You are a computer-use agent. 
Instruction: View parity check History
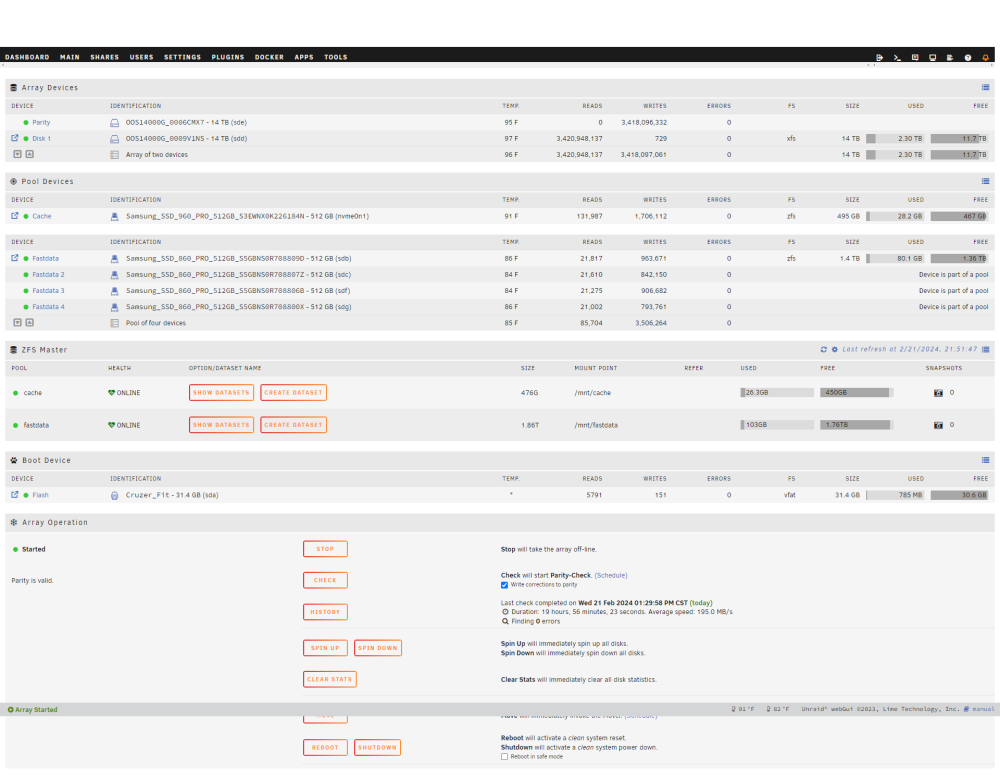pyautogui.click(x=325, y=612)
